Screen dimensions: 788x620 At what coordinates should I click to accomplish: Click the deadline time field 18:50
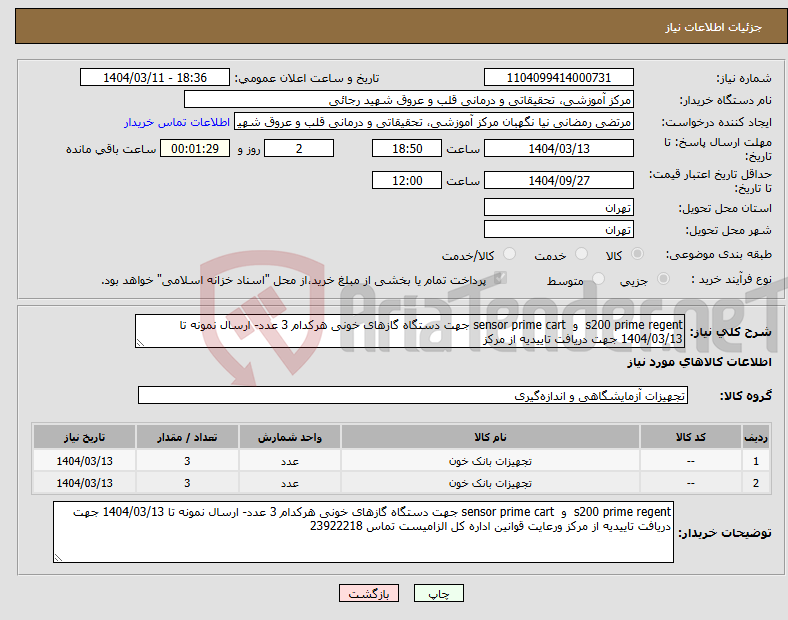407,148
